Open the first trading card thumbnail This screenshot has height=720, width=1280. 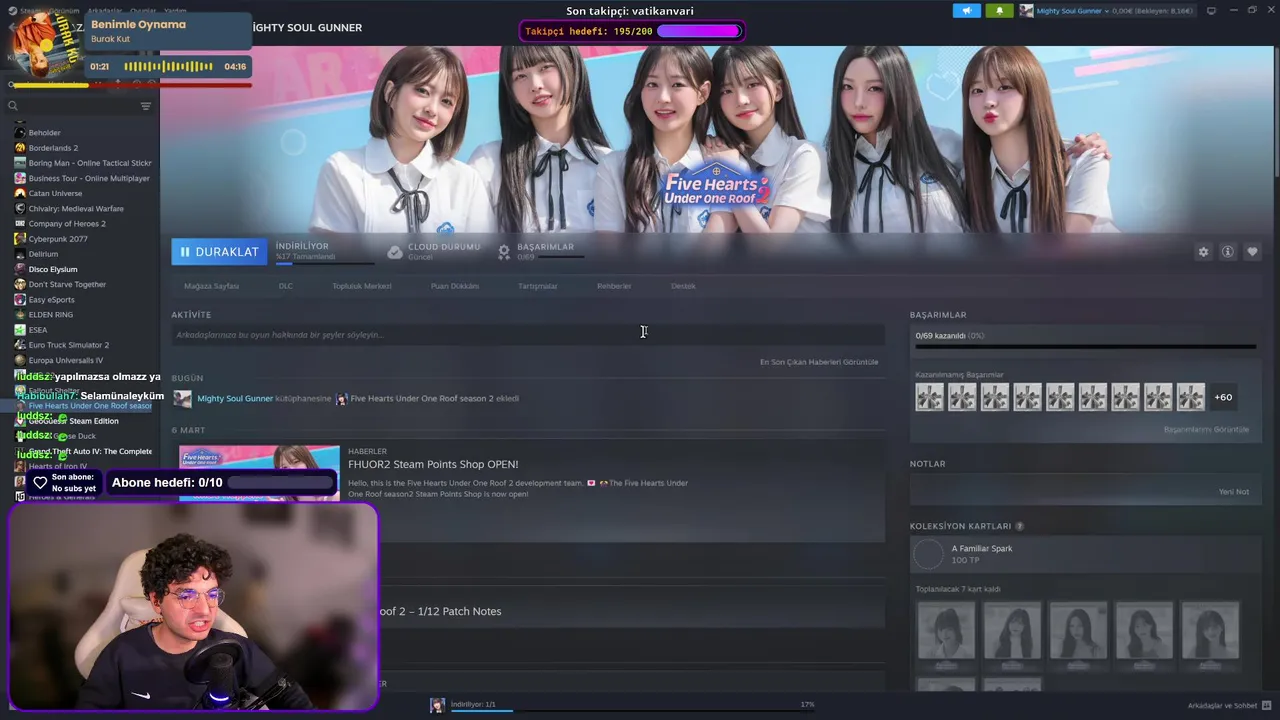(x=946, y=630)
